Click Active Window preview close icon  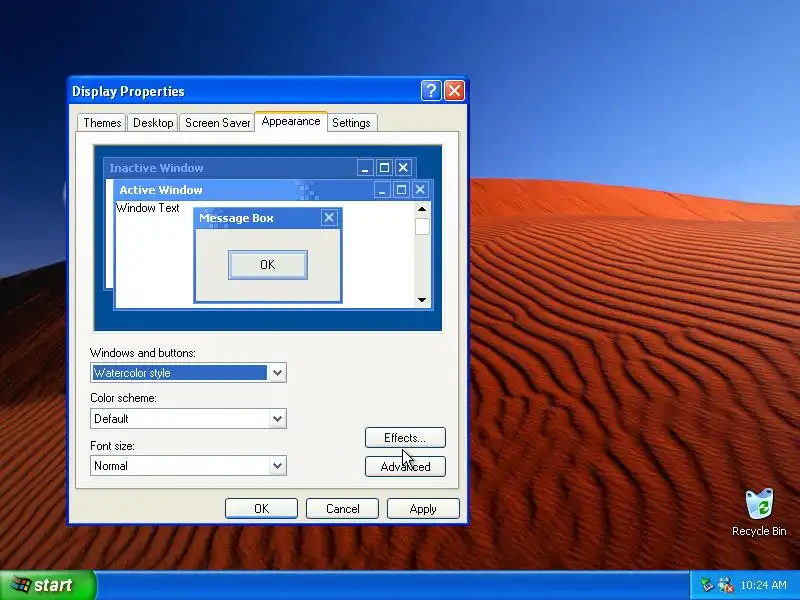tap(420, 190)
